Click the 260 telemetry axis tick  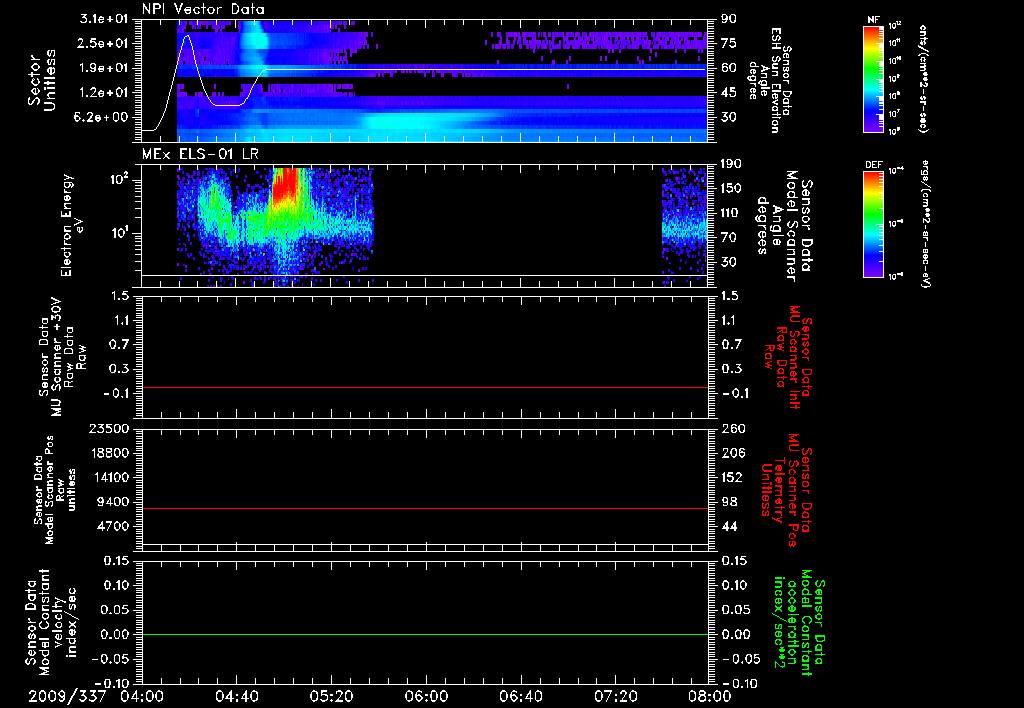point(733,429)
